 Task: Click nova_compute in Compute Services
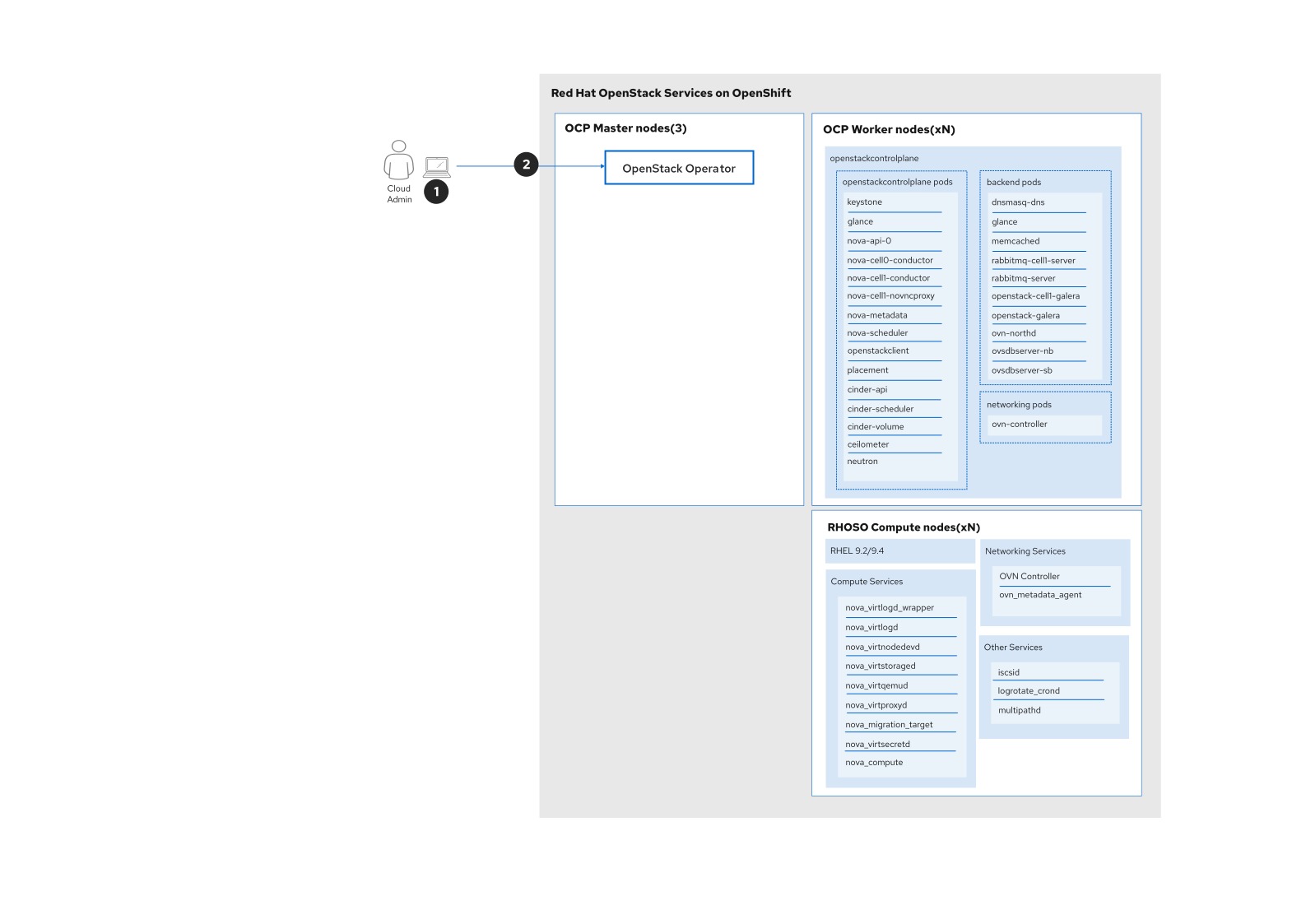pyautogui.click(x=874, y=763)
